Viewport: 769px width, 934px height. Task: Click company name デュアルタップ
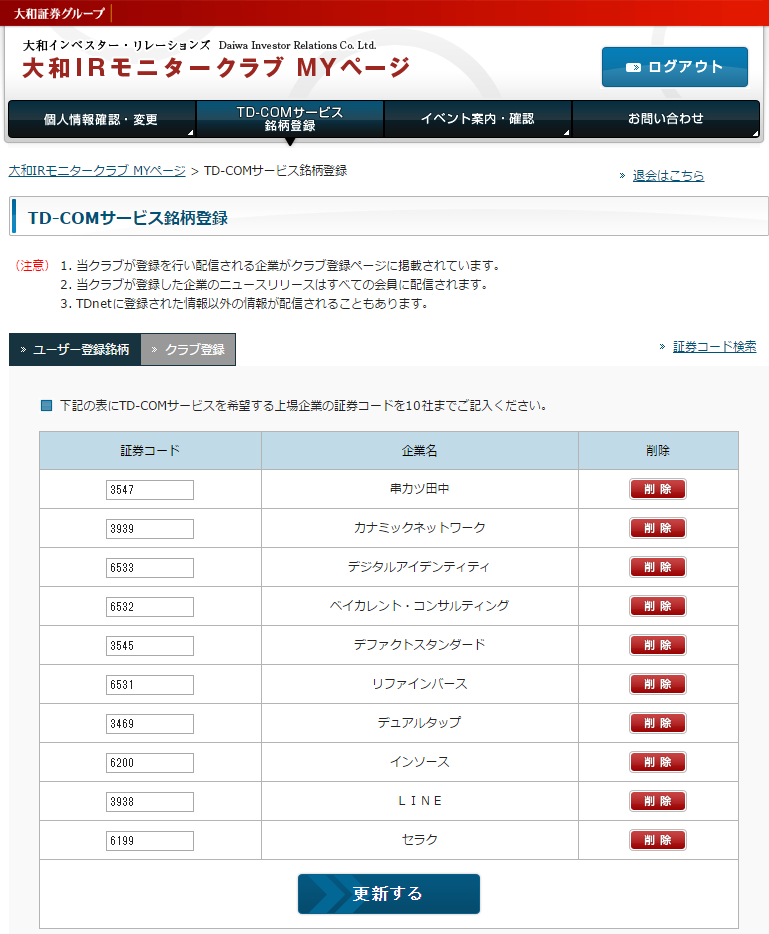[x=419, y=723]
